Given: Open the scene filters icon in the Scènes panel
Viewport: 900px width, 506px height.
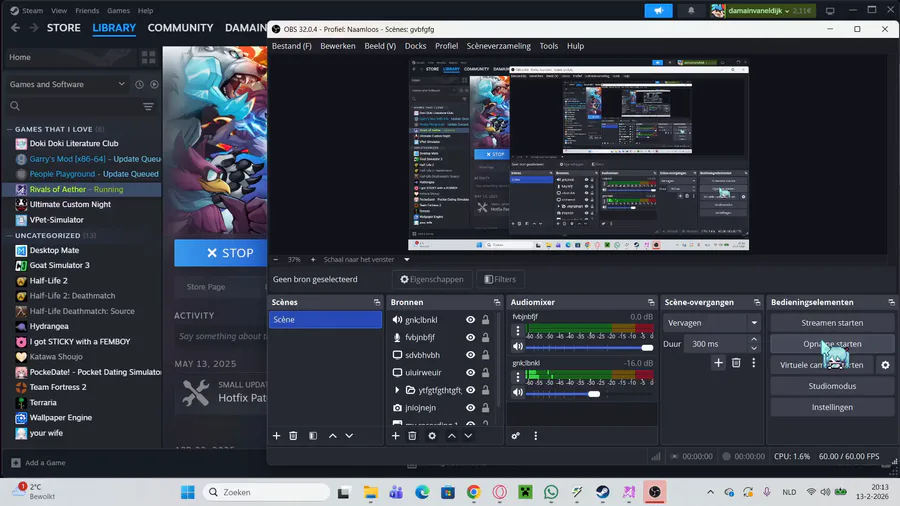Looking at the screenshot, I should coord(313,436).
